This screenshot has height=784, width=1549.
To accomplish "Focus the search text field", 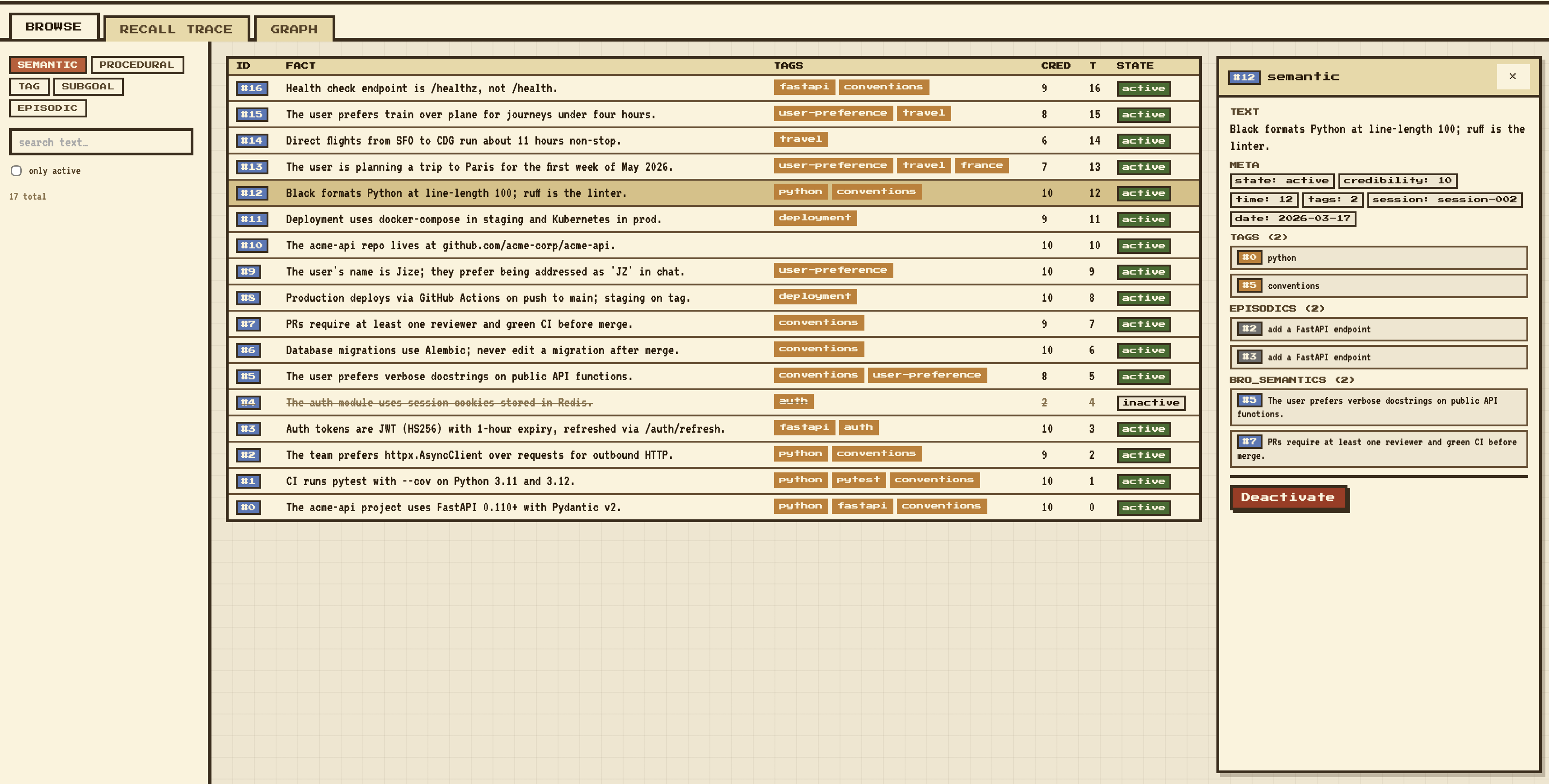I will pos(101,142).
